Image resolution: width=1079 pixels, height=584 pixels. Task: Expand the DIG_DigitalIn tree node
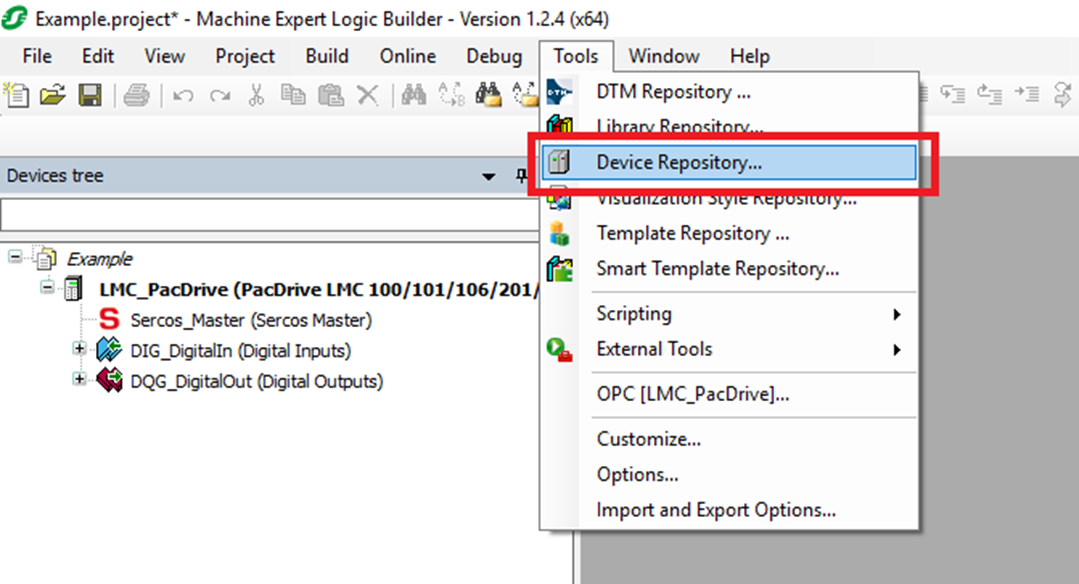[x=80, y=350]
